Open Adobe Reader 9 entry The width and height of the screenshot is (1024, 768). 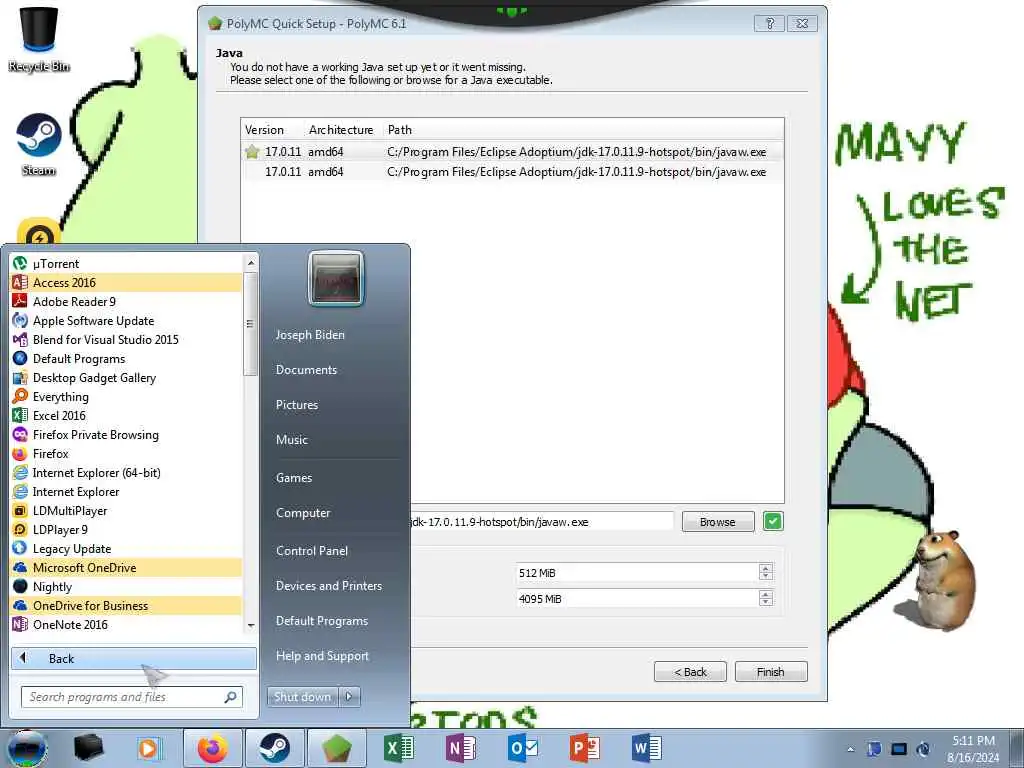tap(126, 301)
